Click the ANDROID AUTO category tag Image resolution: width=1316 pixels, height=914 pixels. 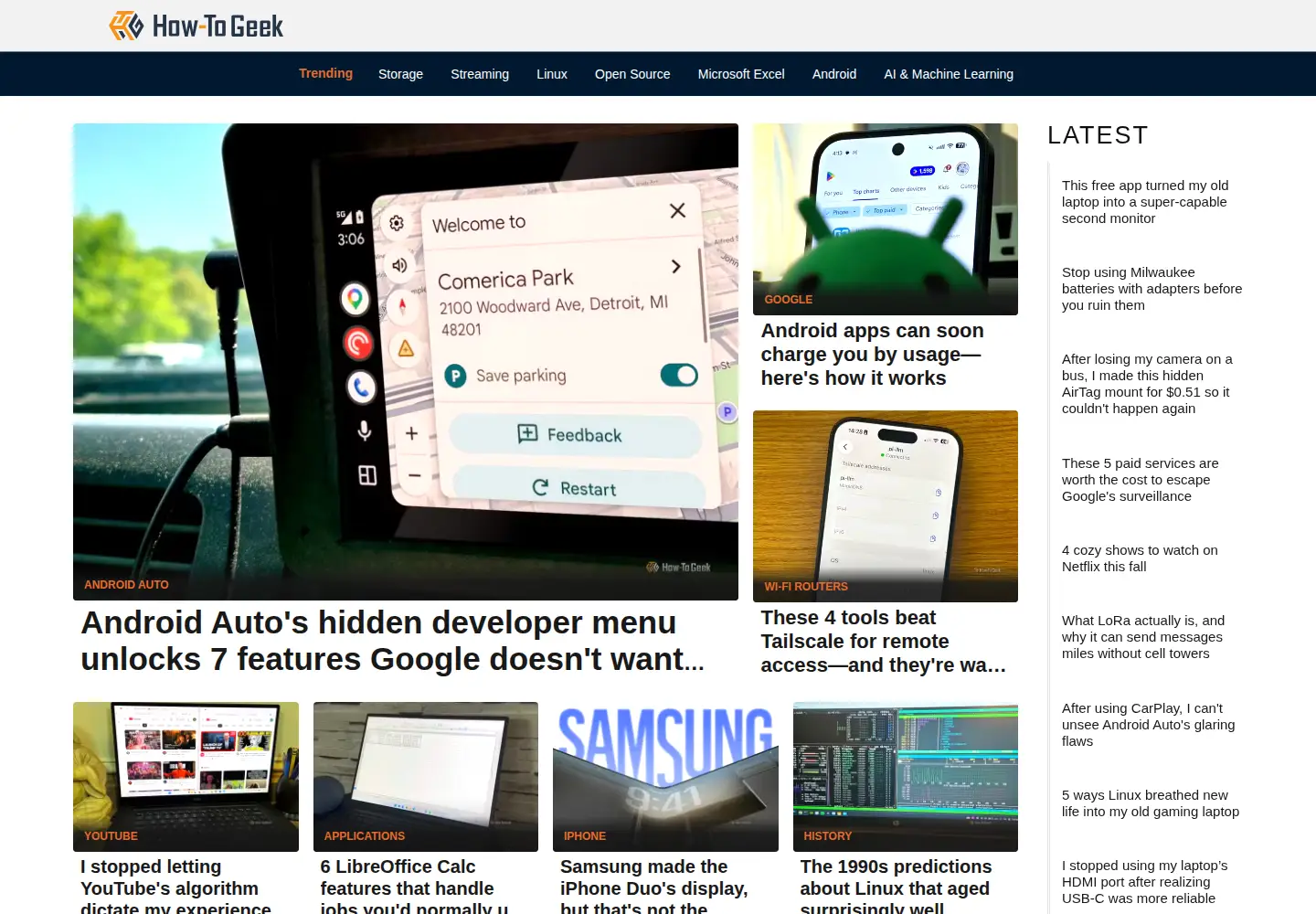click(126, 585)
